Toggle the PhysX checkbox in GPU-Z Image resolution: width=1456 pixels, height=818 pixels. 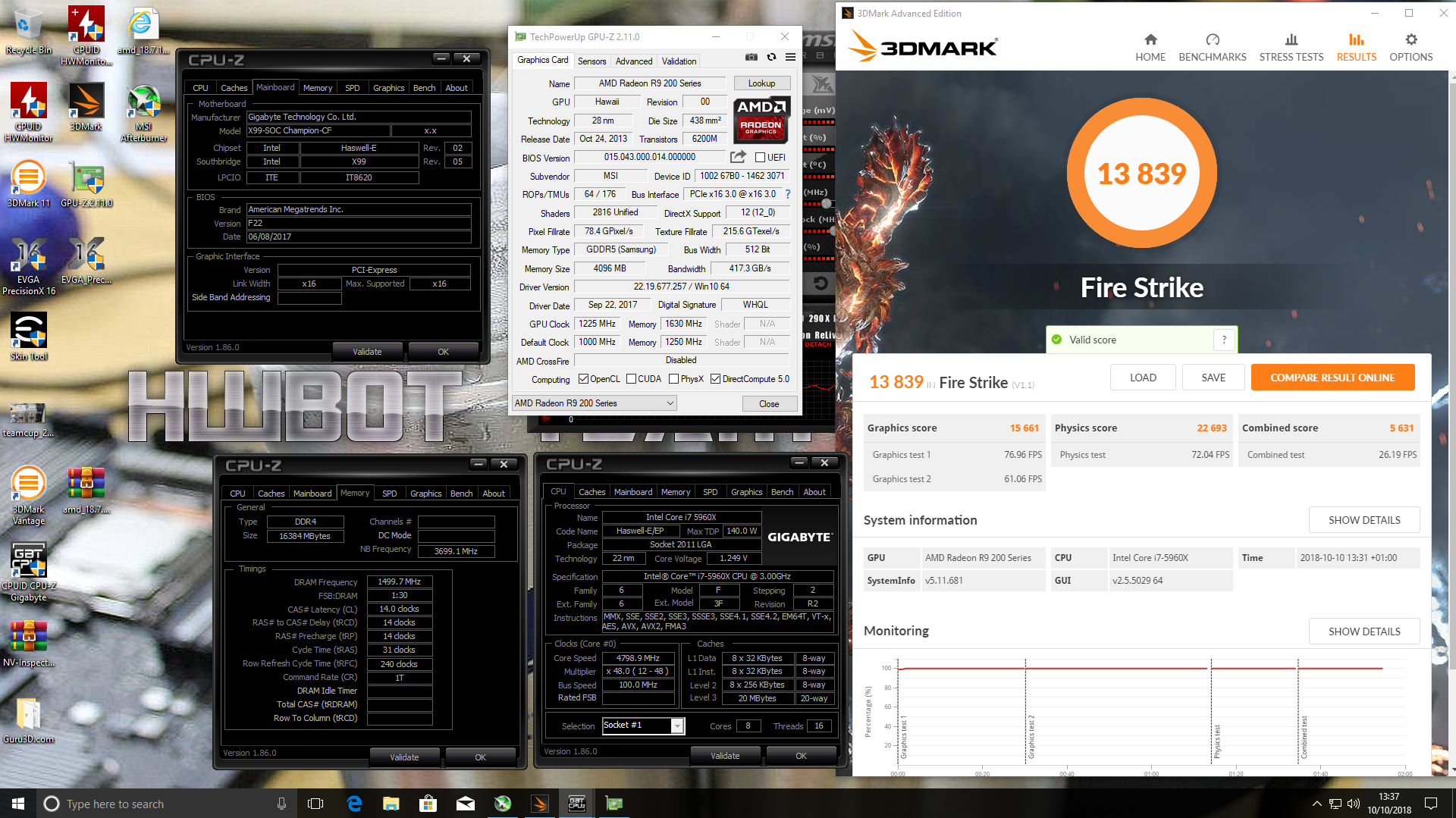point(673,379)
